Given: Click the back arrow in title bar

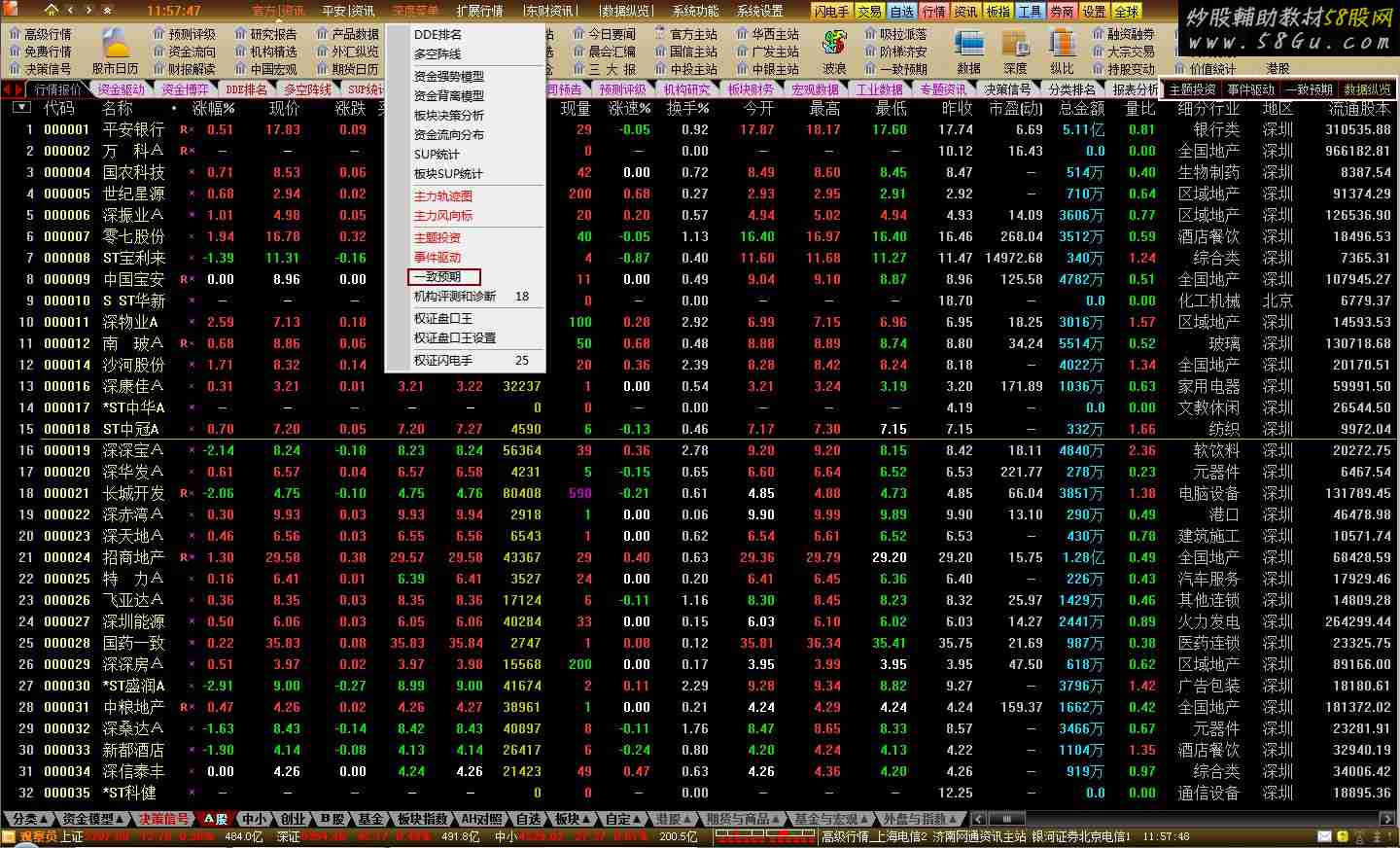Looking at the screenshot, I should pos(69,11).
